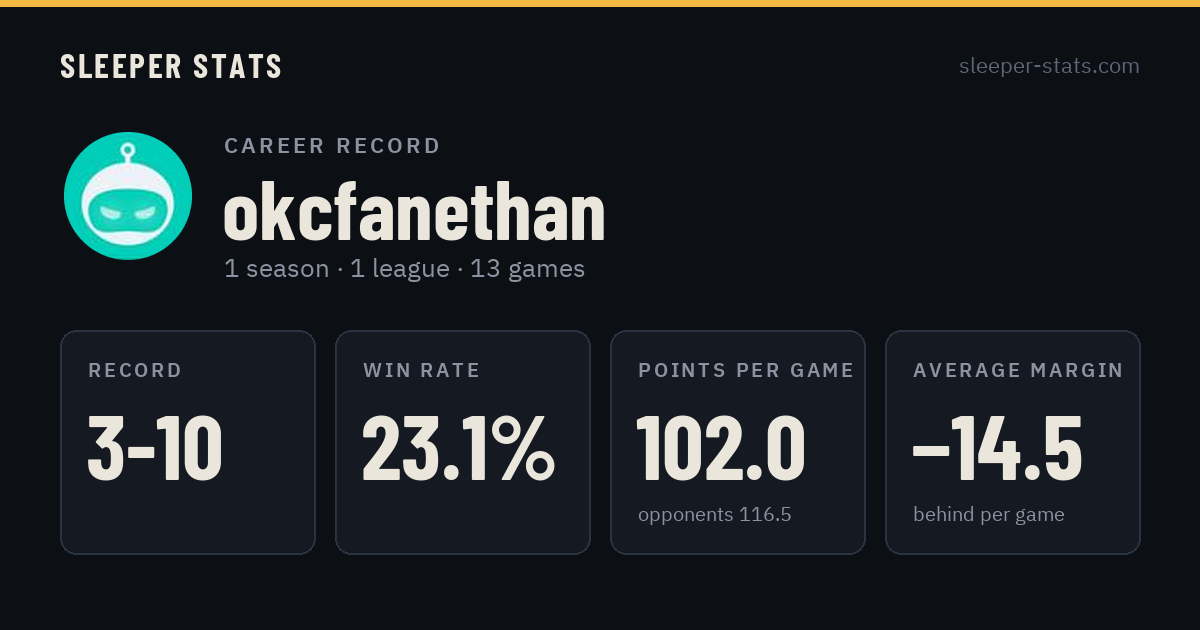Open the Points Per Game card
The image size is (1200, 630).
click(738, 442)
